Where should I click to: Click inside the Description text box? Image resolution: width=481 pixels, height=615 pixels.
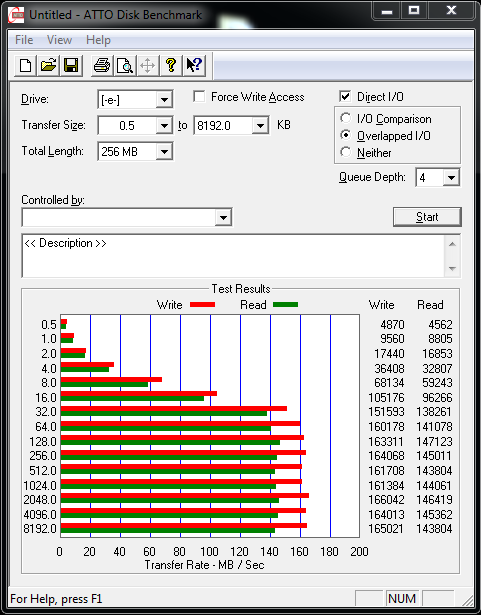[x=233, y=256]
